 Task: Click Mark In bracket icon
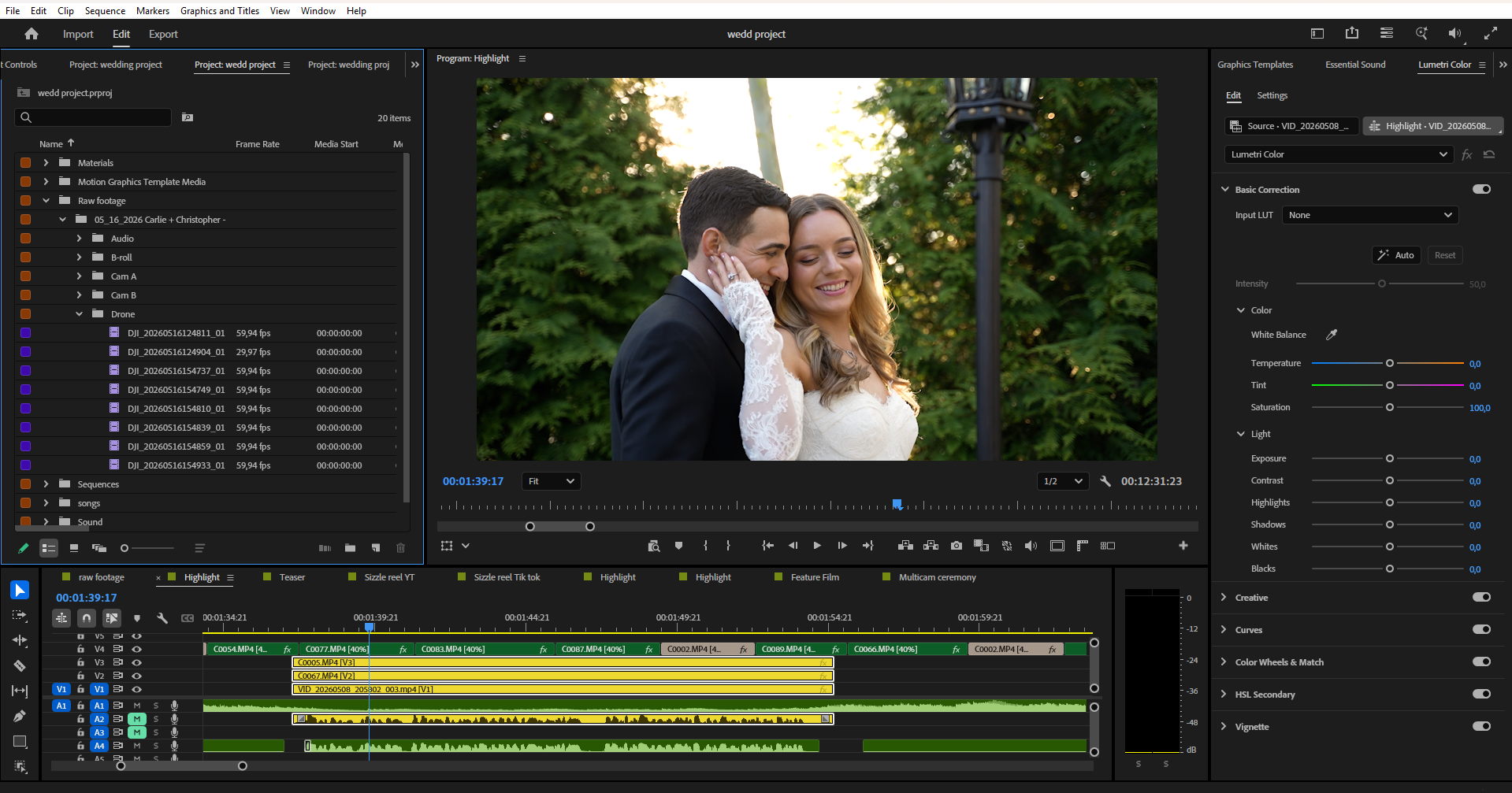tap(705, 546)
